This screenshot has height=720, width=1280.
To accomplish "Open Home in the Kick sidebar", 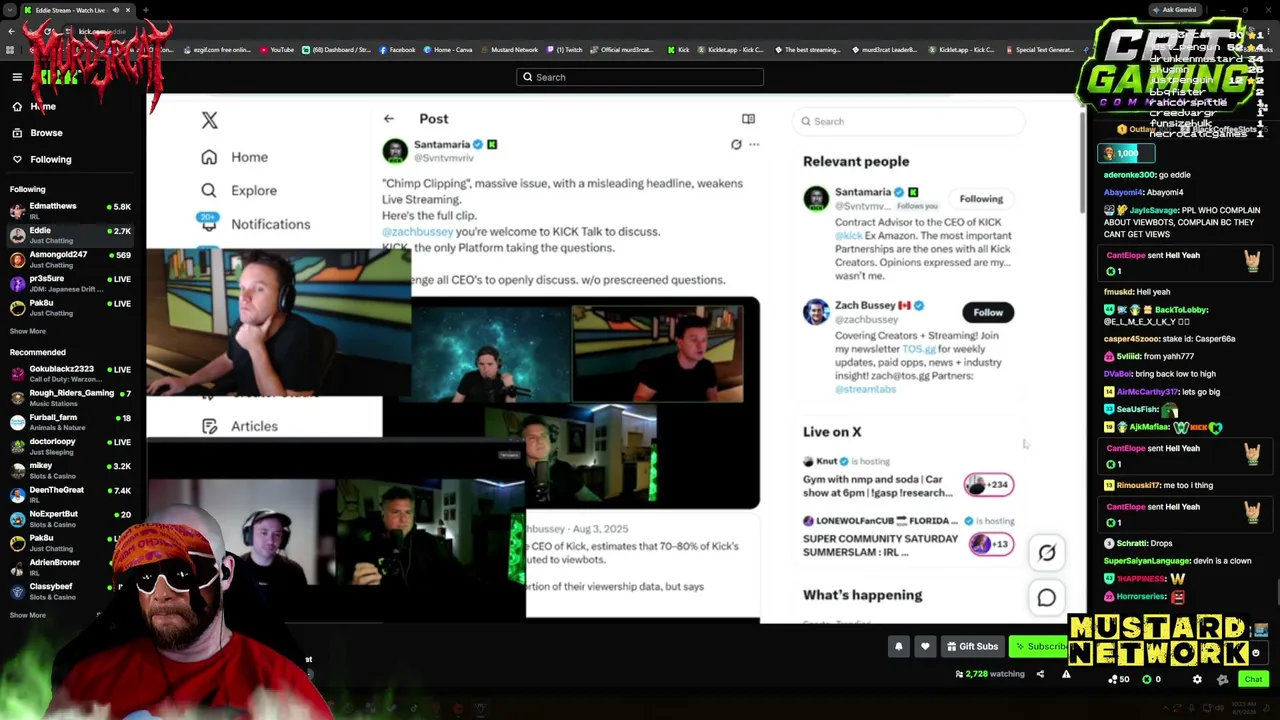I will (43, 106).
